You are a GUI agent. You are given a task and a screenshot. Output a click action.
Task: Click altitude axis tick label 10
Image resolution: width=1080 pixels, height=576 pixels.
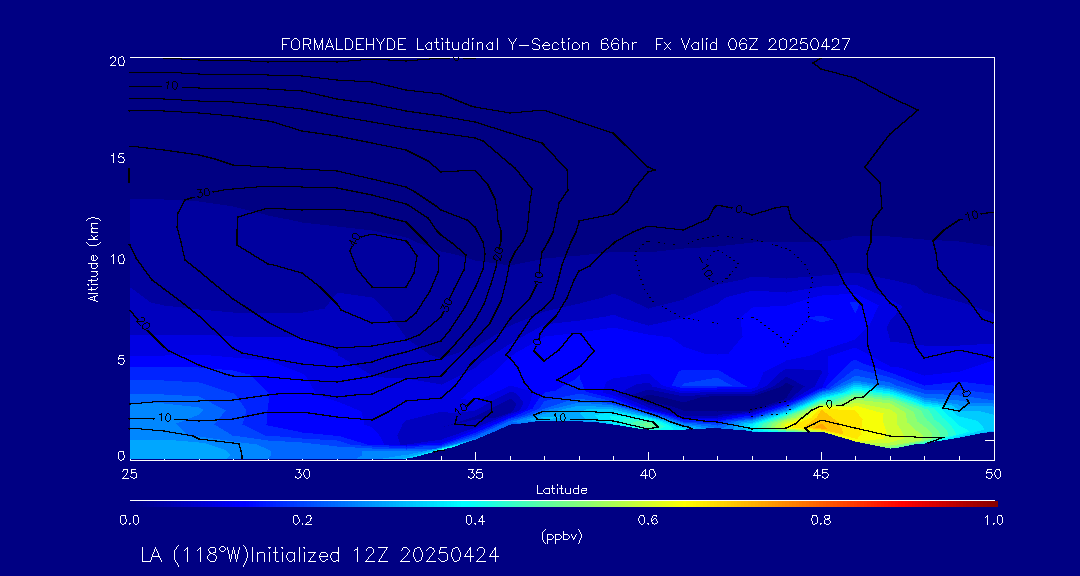pos(117,258)
